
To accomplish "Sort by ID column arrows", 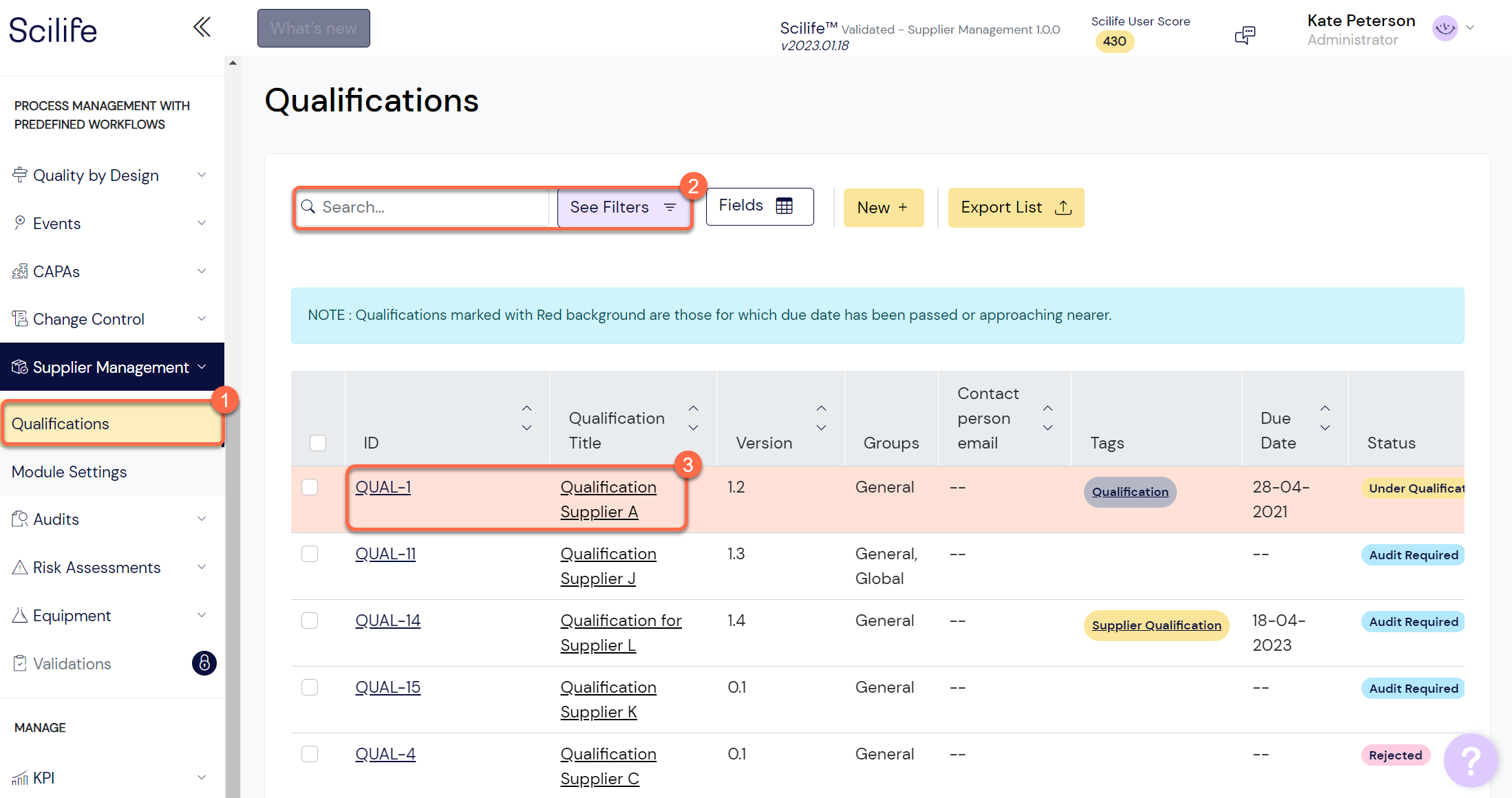I will pyautogui.click(x=526, y=418).
